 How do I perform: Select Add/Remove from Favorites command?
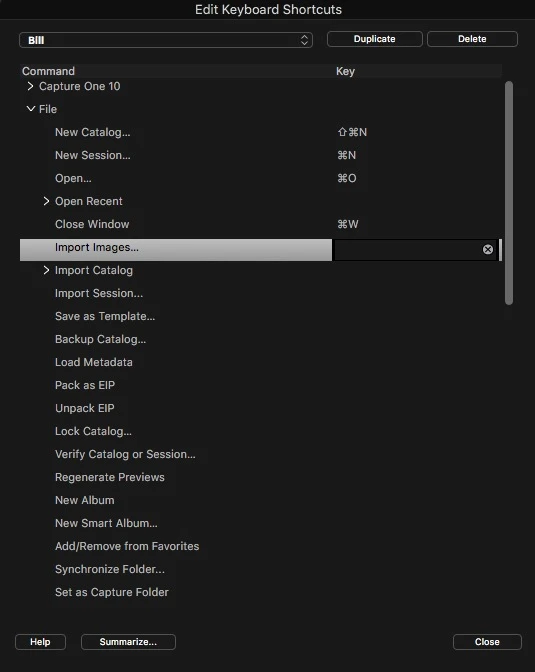pyautogui.click(x=127, y=546)
